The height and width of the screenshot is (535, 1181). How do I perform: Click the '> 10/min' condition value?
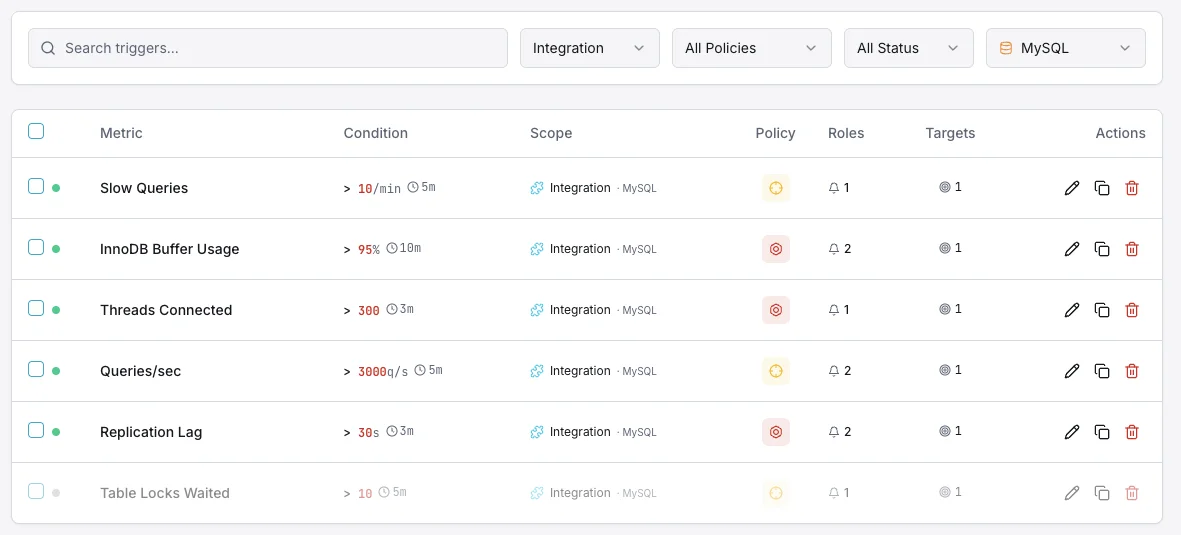(372, 189)
